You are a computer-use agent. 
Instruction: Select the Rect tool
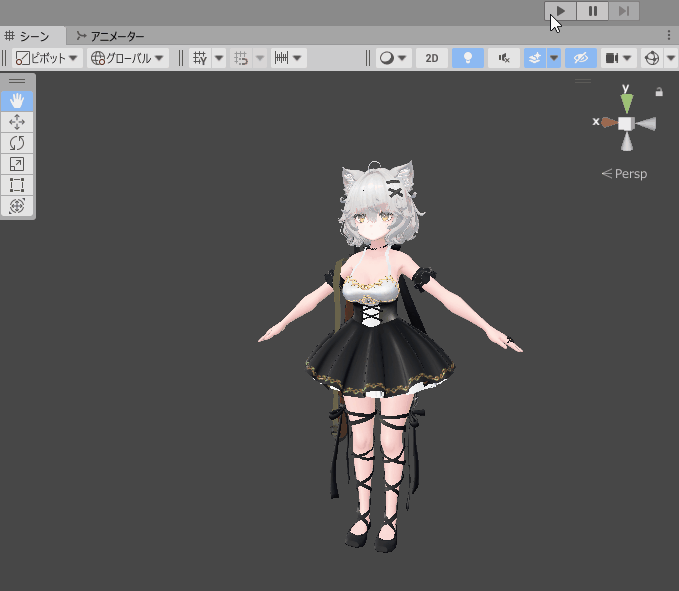(17, 185)
